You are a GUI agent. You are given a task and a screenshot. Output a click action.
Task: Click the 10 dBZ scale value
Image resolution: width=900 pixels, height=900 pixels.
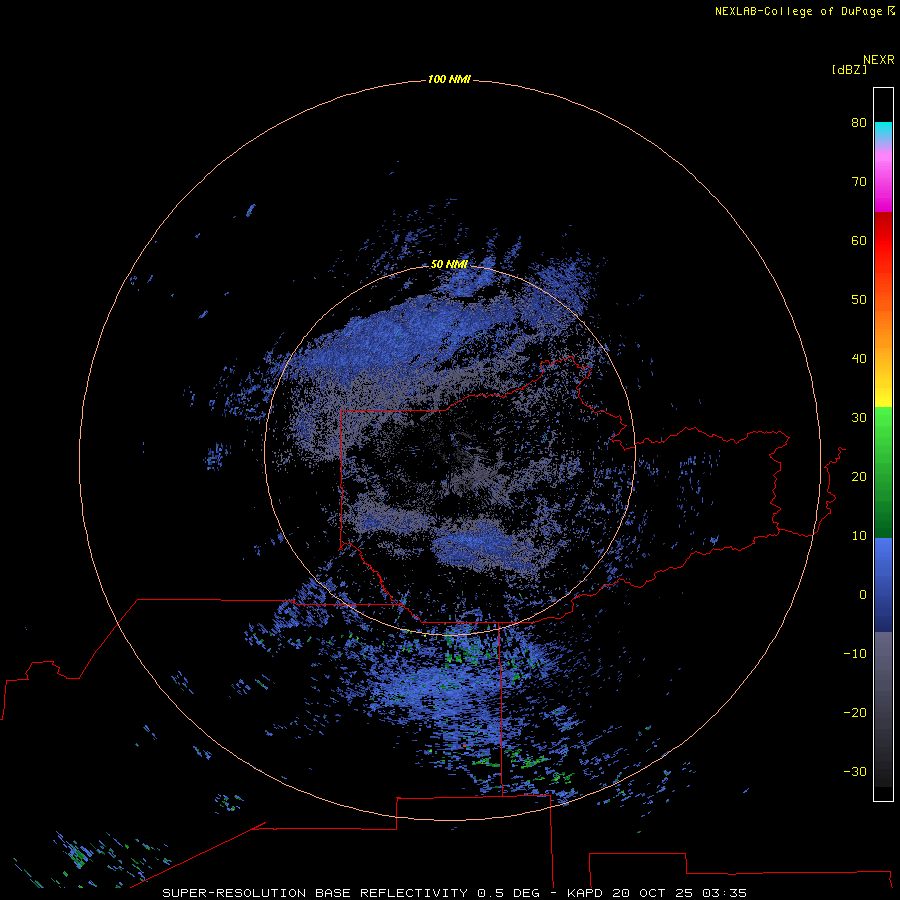(859, 536)
